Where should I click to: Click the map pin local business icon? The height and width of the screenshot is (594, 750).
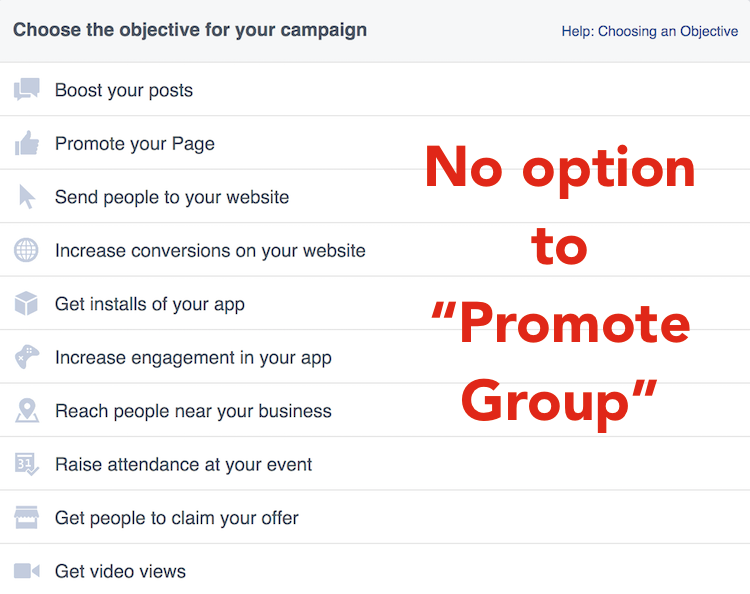(26, 411)
